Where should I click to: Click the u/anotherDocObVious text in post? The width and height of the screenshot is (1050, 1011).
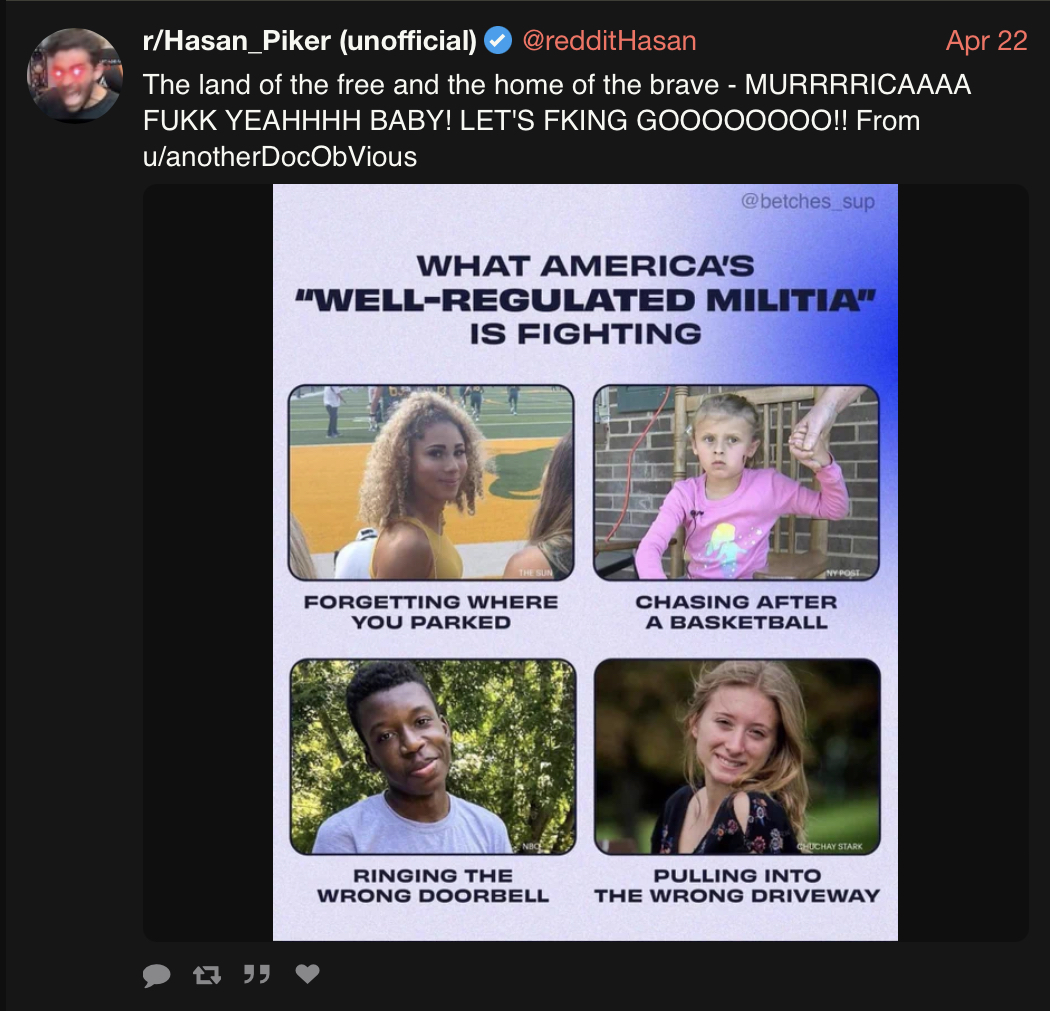(280, 157)
